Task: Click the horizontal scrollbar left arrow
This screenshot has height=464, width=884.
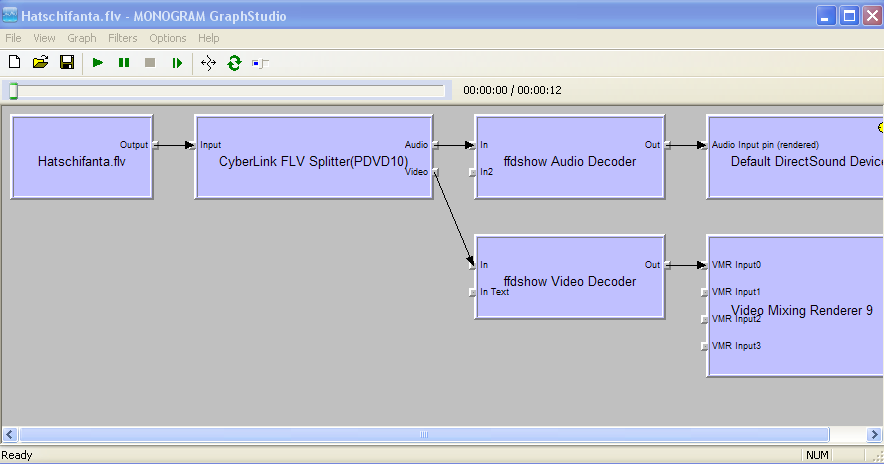Action: coord(10,434)
